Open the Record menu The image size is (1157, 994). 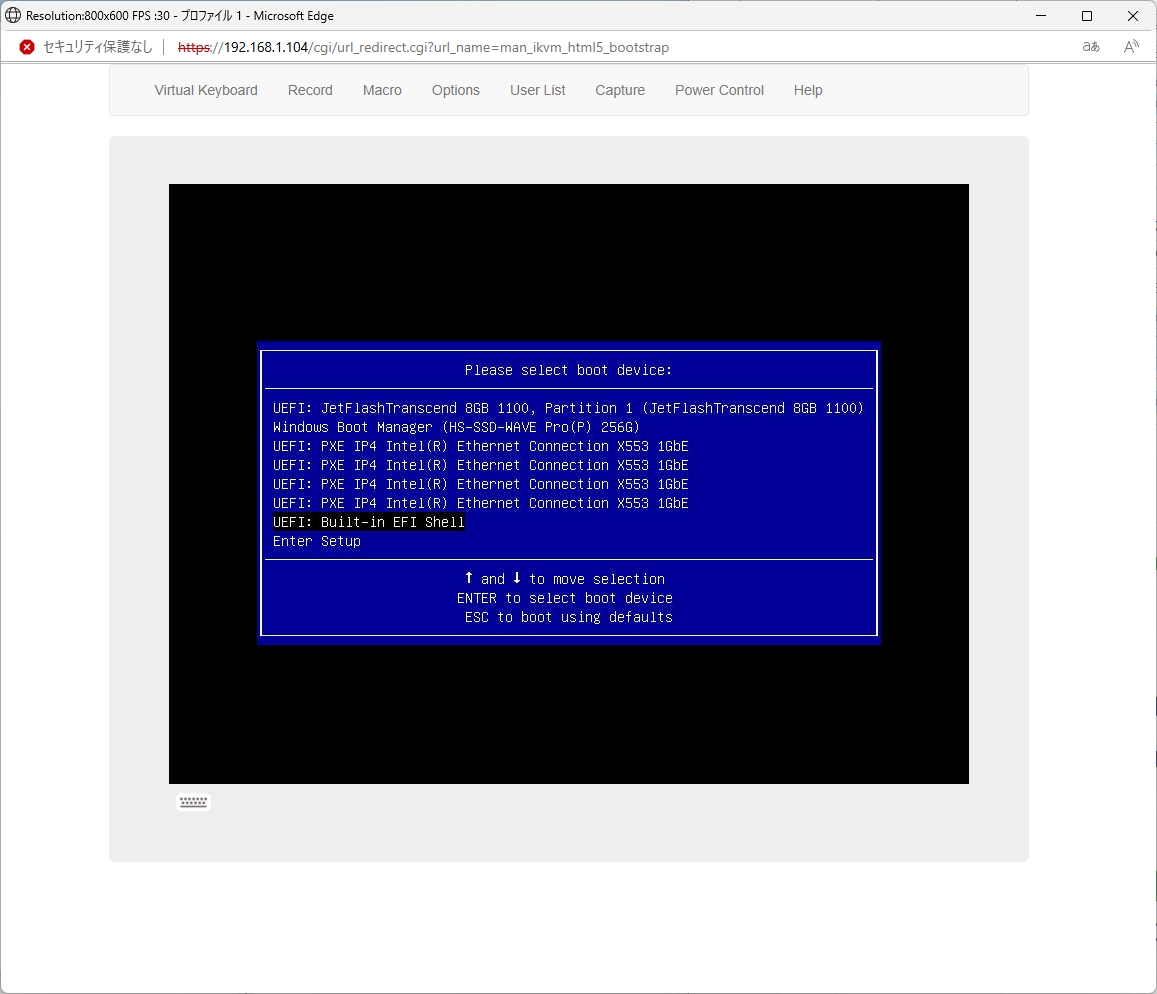[x=310, y=90]
